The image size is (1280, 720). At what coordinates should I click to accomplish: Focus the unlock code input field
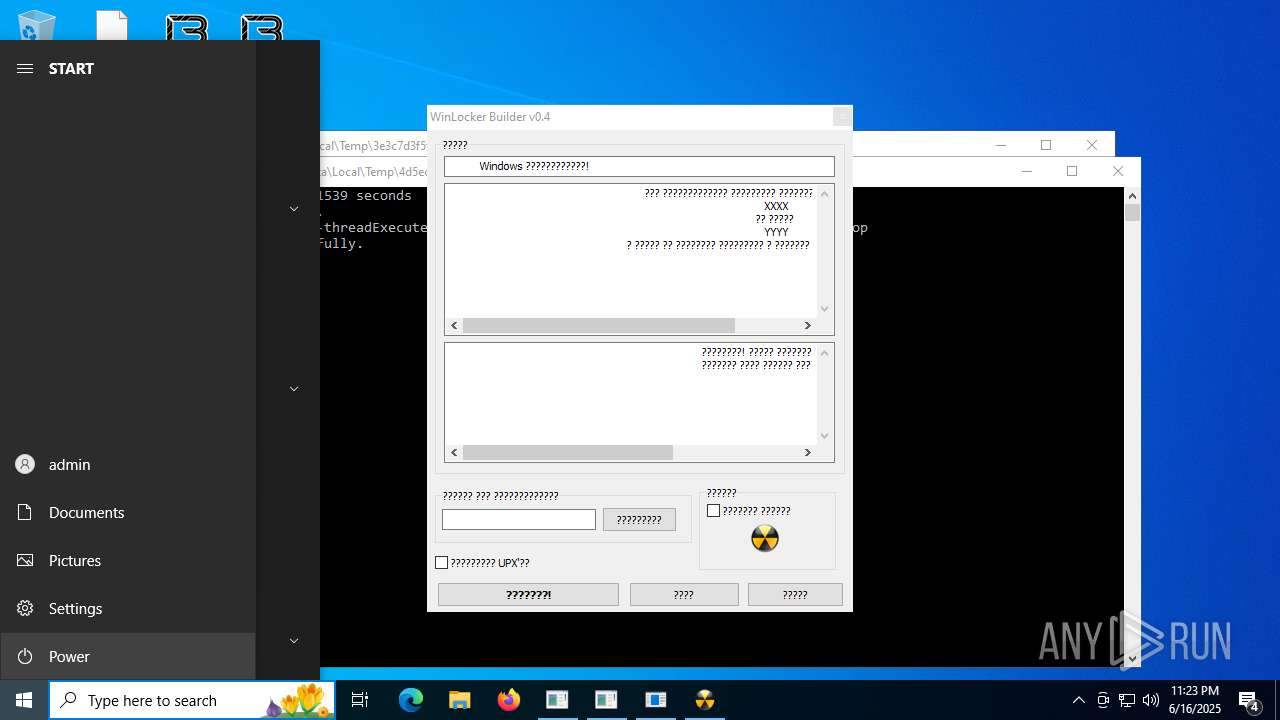(x=519, y=520)
